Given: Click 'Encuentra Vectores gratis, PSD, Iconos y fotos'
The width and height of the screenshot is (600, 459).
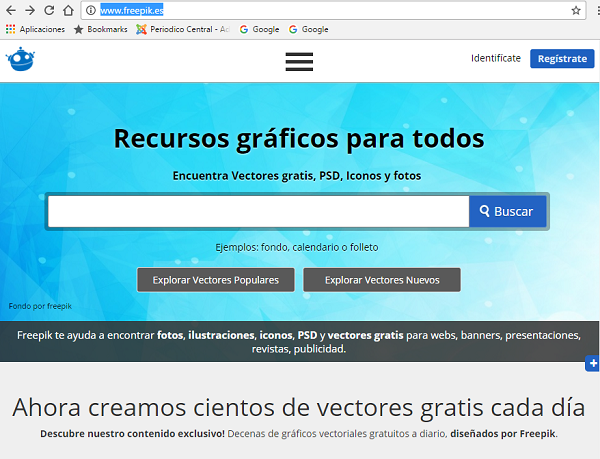Looking at the screenshot, I should pyautogui.click(x=297, y=176).
